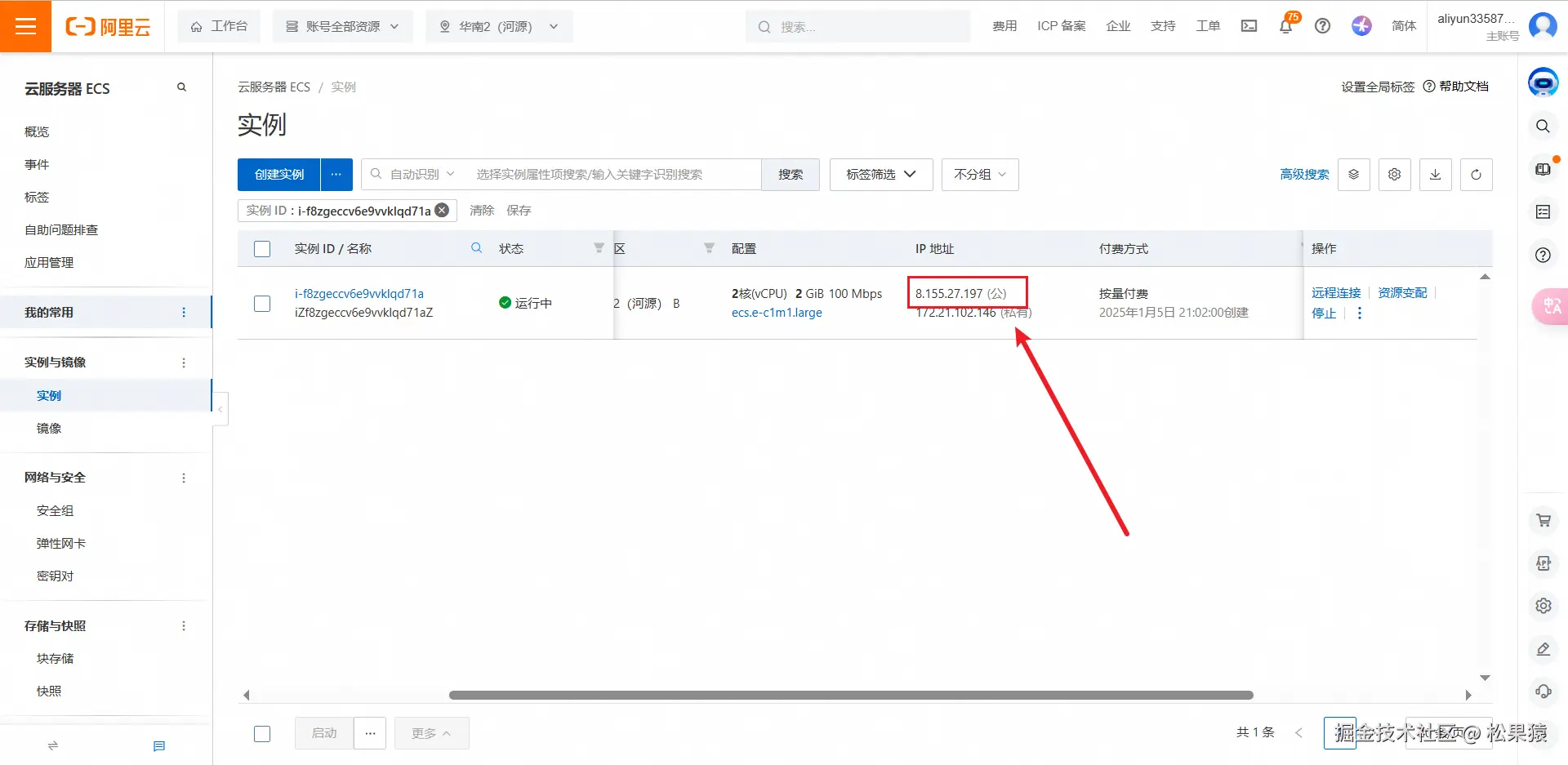
Task: Go to 安全组 in the sidebar
Action: click(x=55, y=511)
